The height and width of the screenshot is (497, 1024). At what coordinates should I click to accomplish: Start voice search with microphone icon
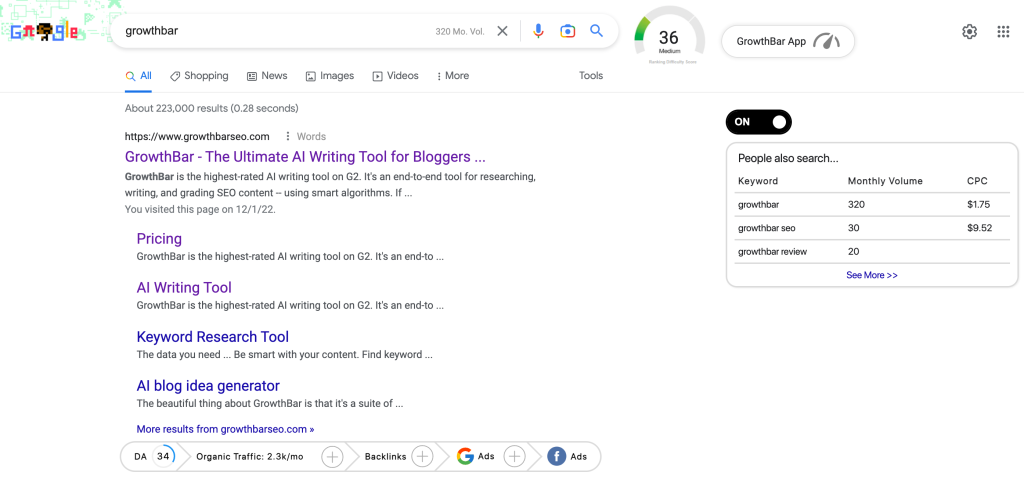[x=538, y=31]
